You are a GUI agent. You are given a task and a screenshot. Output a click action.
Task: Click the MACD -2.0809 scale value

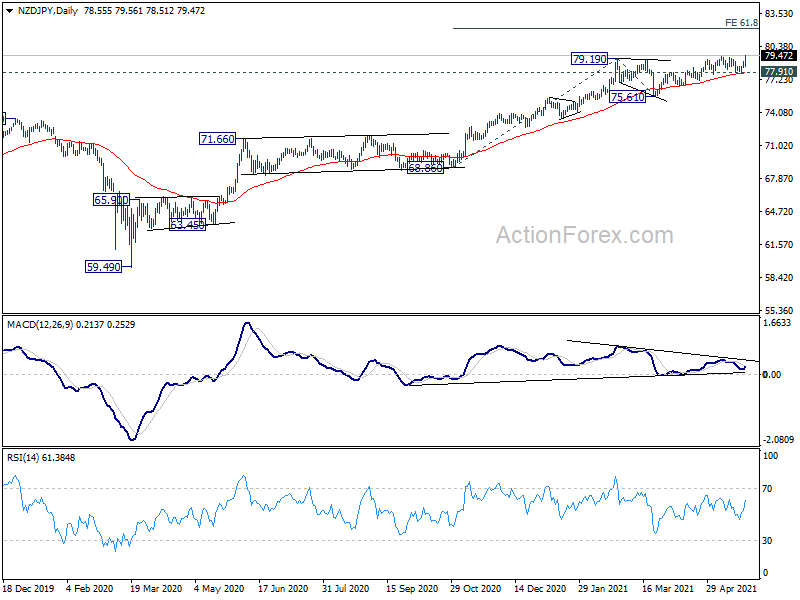click(x=778, y=440)
